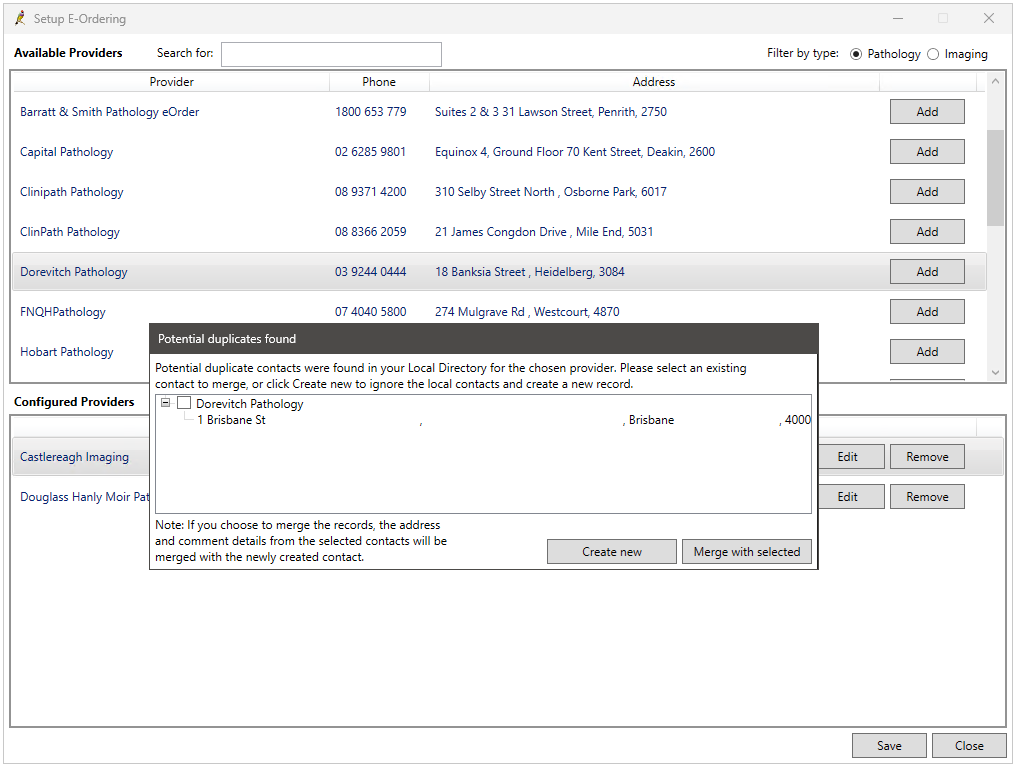
Task: Click Create new in duplicates dialog
Action: (612, 552)
